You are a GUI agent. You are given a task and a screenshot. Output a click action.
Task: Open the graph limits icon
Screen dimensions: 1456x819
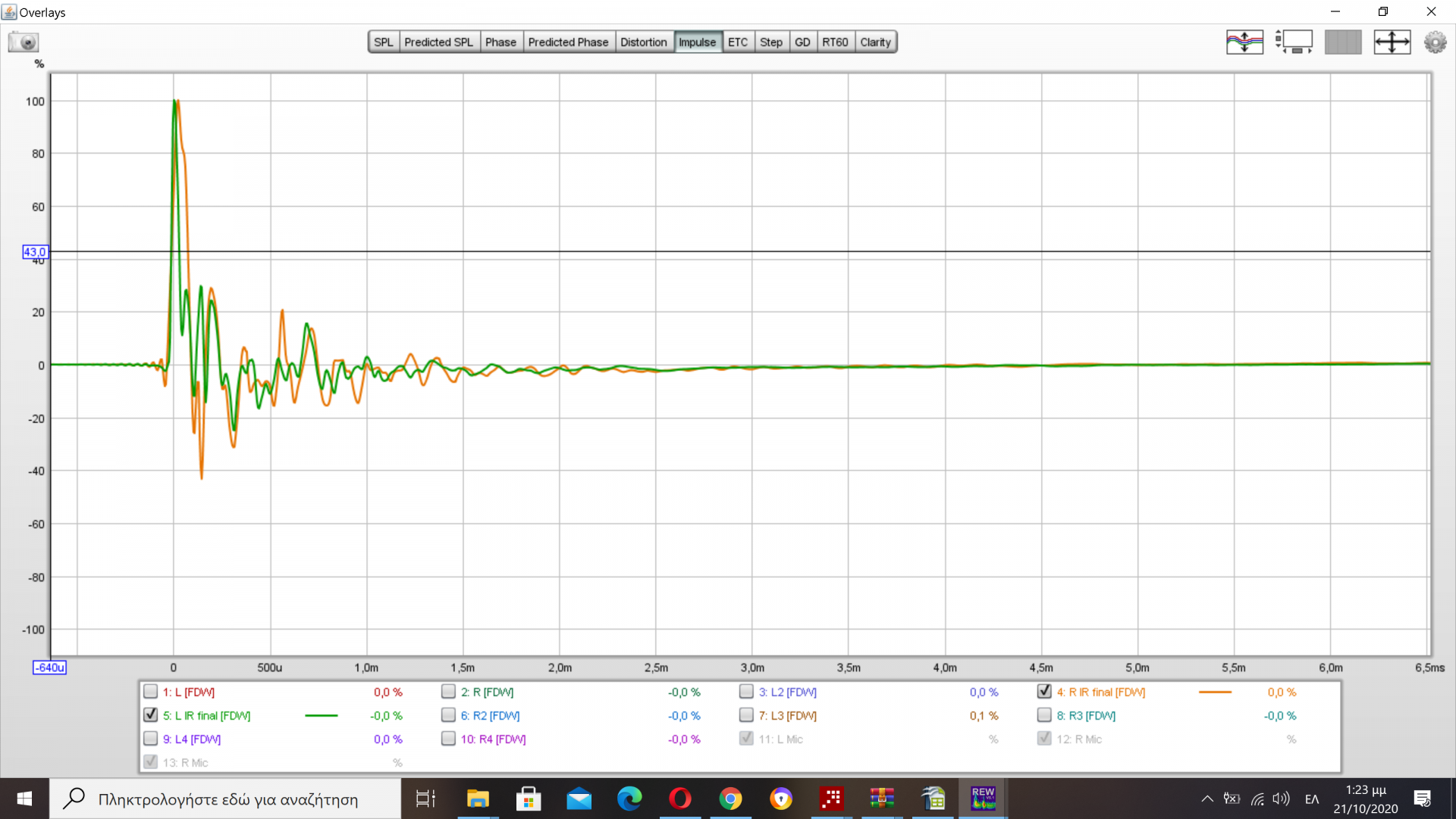click(1294, 42)
